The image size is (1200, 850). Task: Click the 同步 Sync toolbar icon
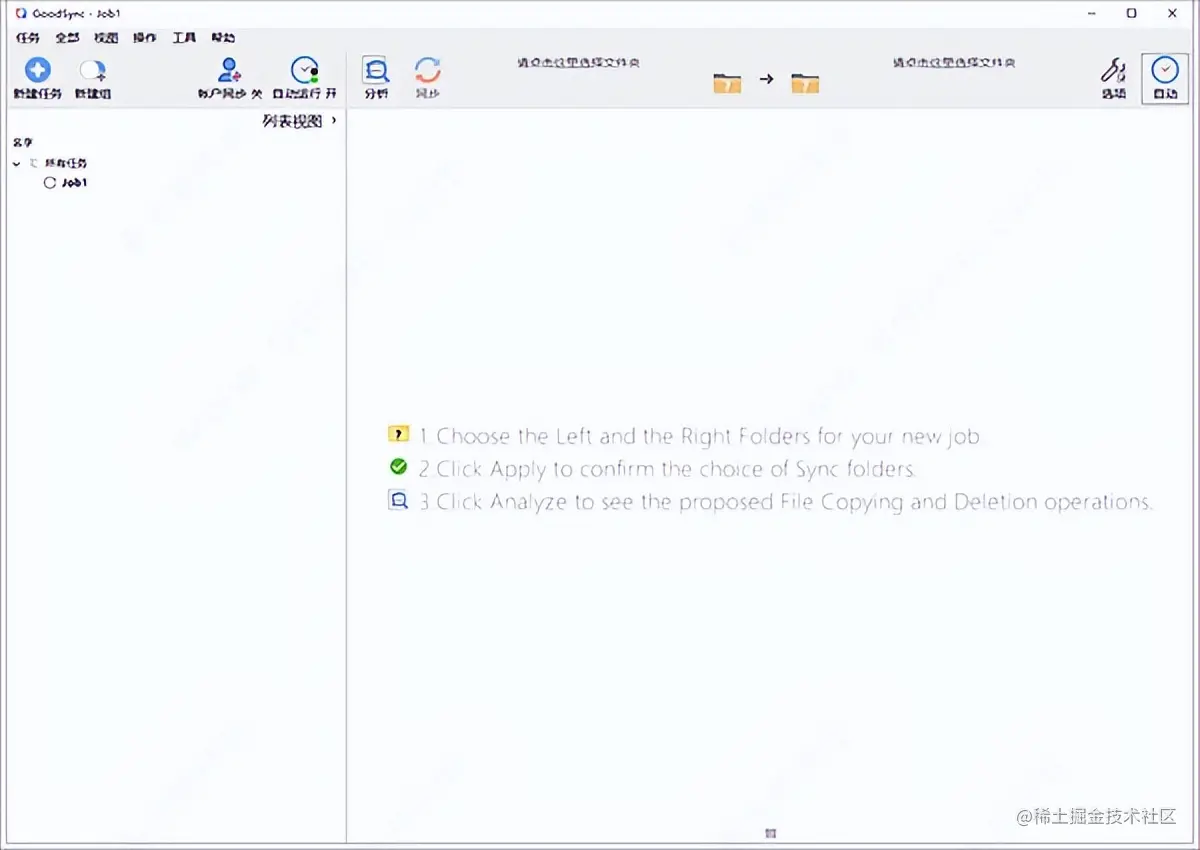[428, 70]
